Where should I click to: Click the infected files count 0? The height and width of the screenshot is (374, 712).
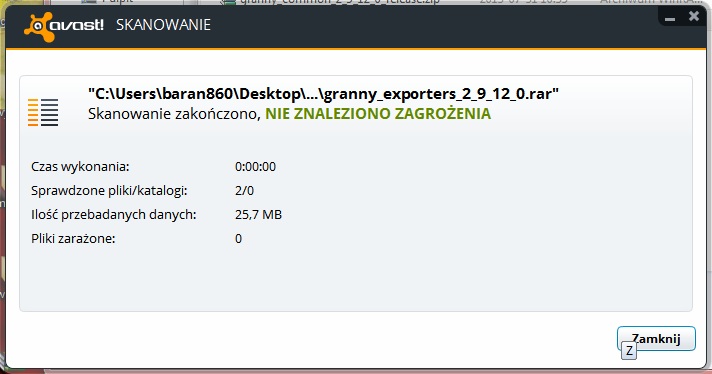[x=238, y=239]
